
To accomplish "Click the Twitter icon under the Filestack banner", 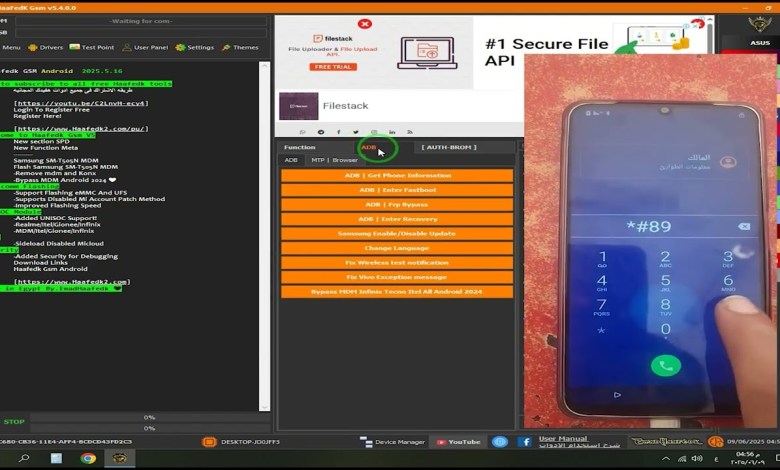I will tap(356, 132).
